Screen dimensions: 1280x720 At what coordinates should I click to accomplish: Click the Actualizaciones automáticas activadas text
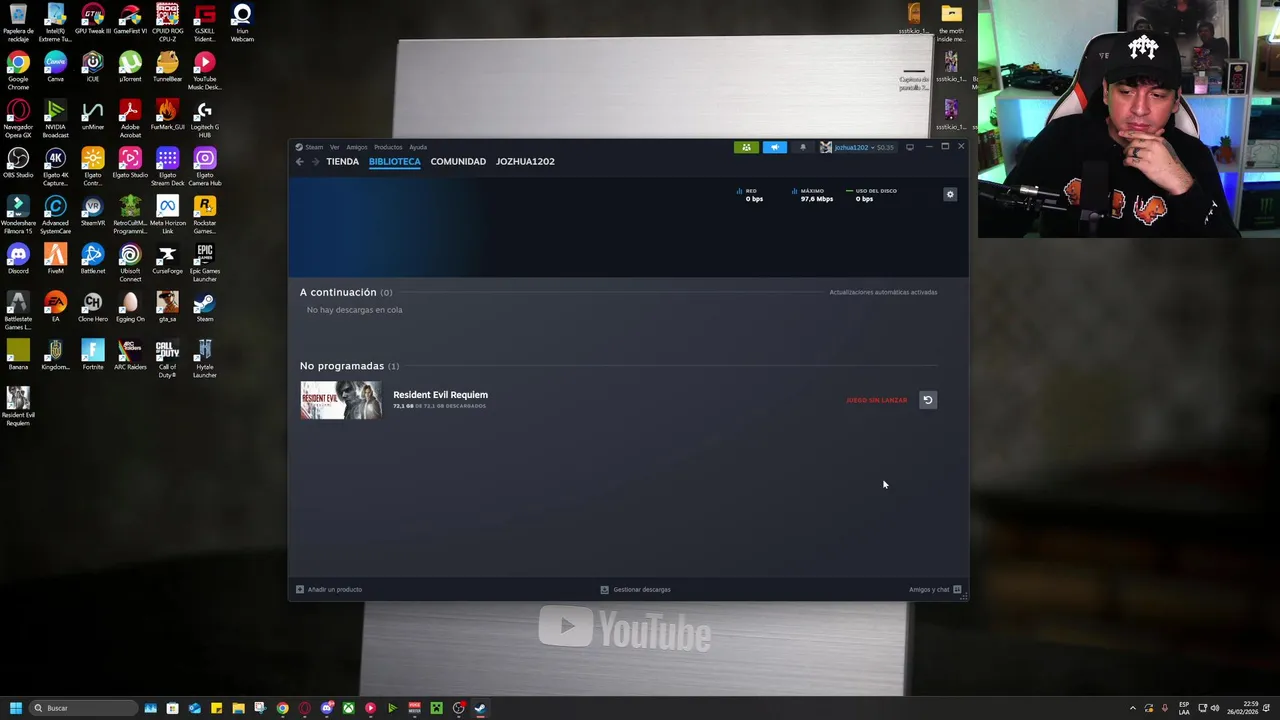[x=883, y=292]
